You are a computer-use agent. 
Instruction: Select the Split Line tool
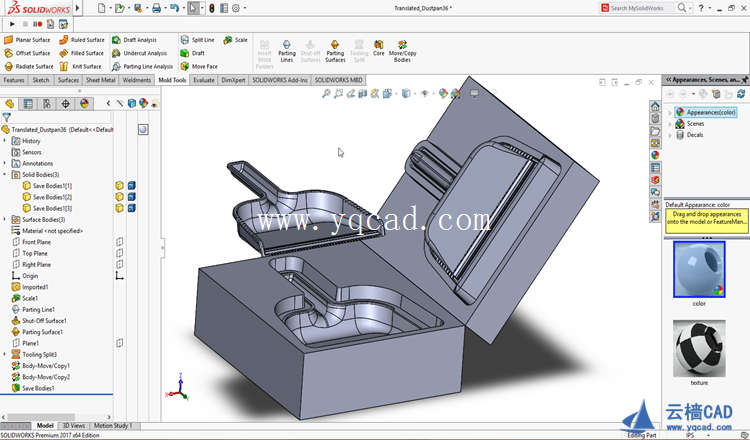[x=198, y=40]
